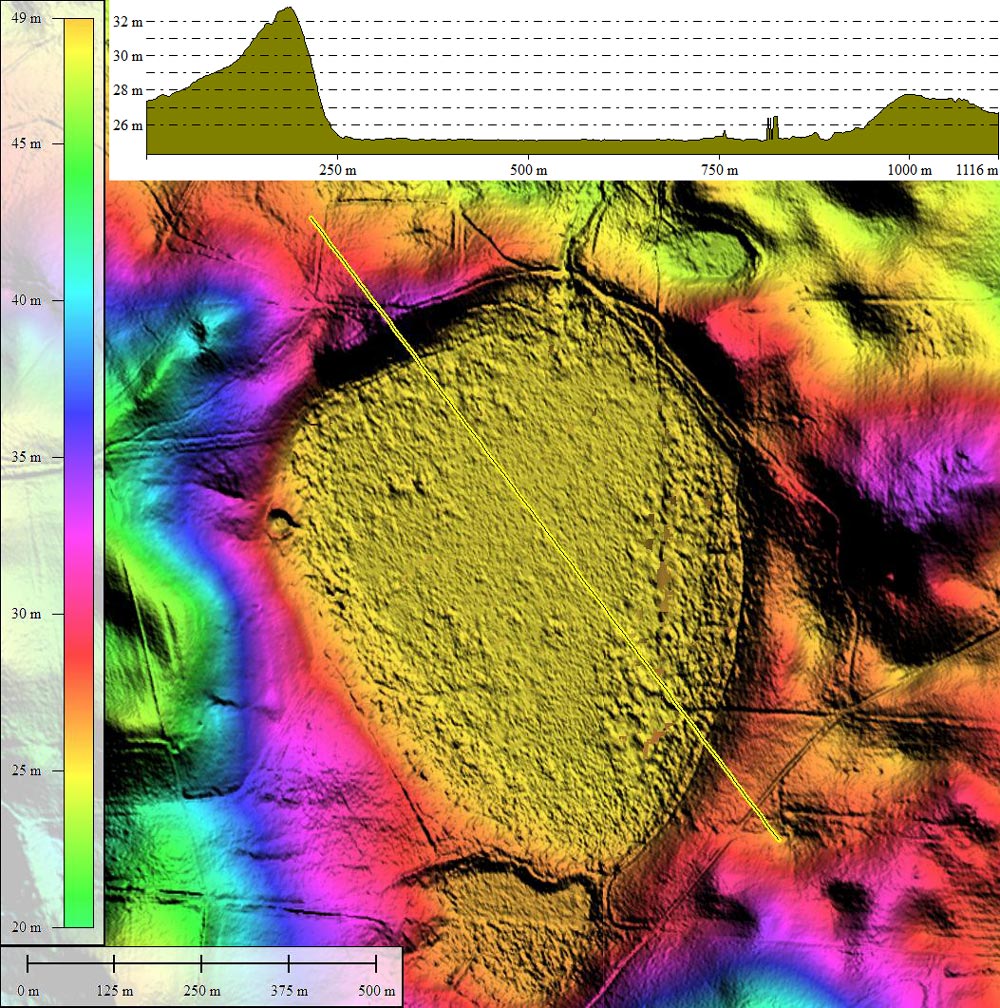Click the vertical elevation color ramp bar
The width and height of the screenshot is (1000, 1008).
point(79,472)
